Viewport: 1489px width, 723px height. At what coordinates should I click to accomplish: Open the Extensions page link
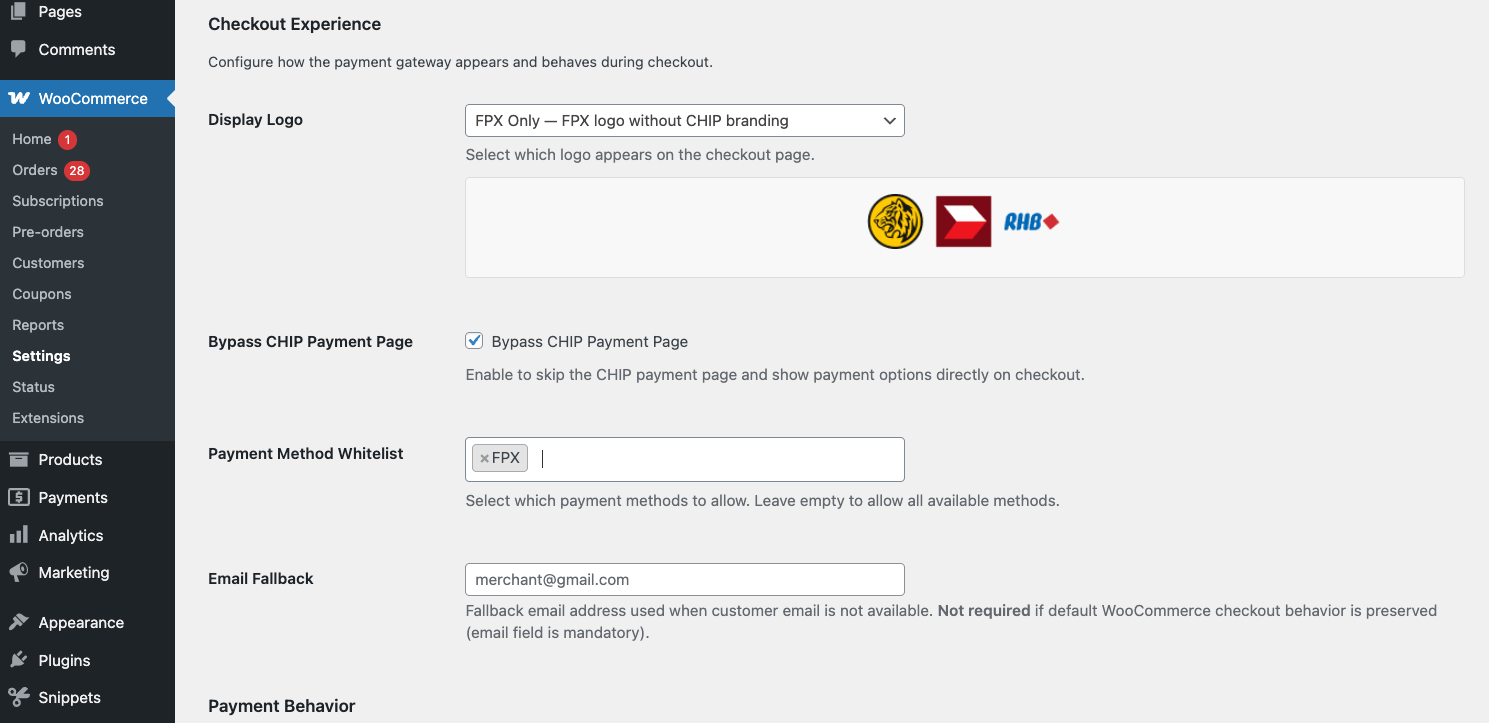pyautogui.click(x=48, y=418)
